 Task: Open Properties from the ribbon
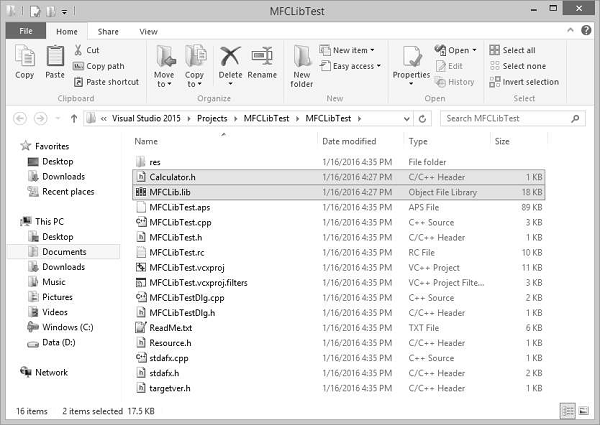(411, 65)
